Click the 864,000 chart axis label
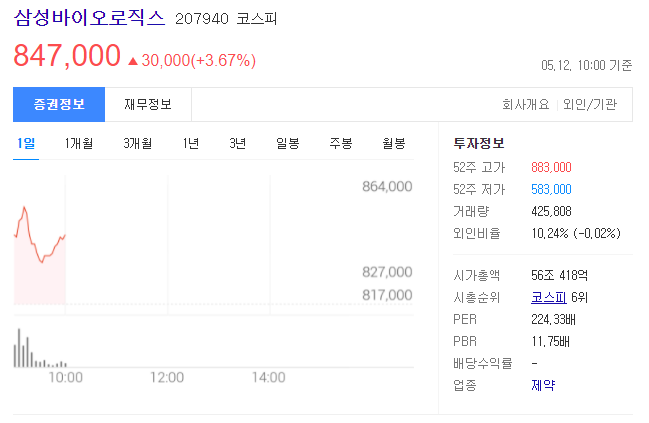This screenshot has width=649, height=423. click(387, 187)
